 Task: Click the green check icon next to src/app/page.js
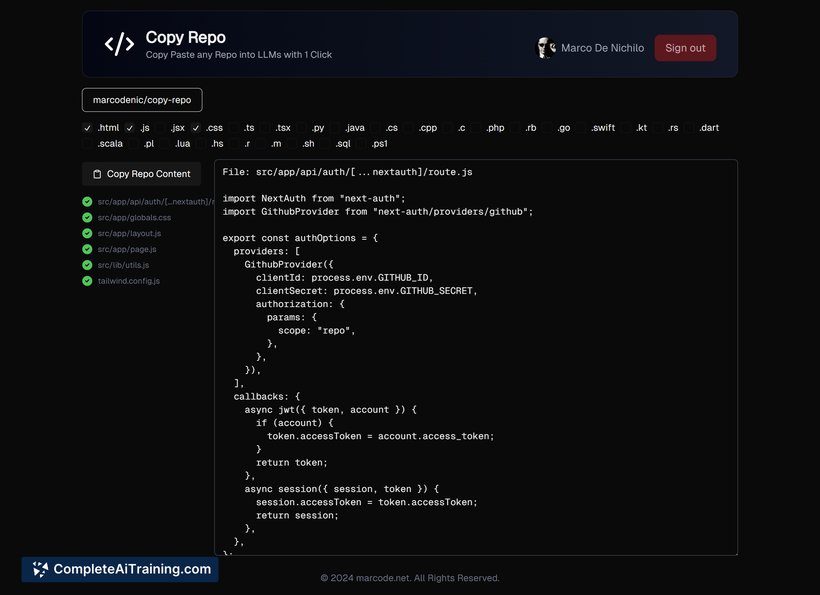pos(87,249)
